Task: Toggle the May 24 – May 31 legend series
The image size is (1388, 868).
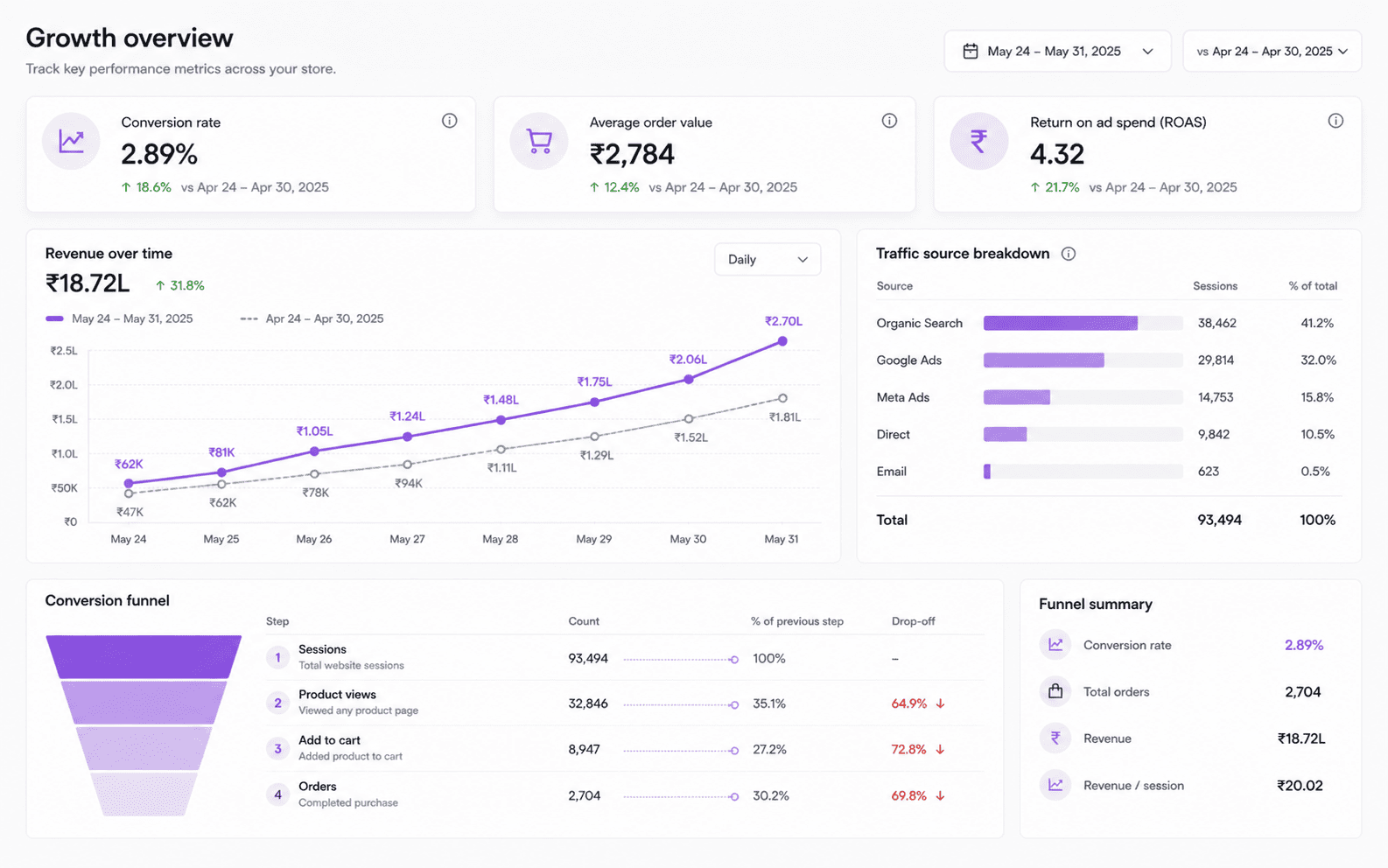Action: [x=119, y=318]
